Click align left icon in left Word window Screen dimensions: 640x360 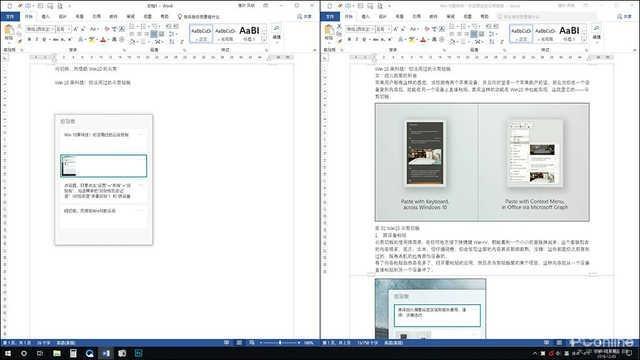click(x=132, y=34)
